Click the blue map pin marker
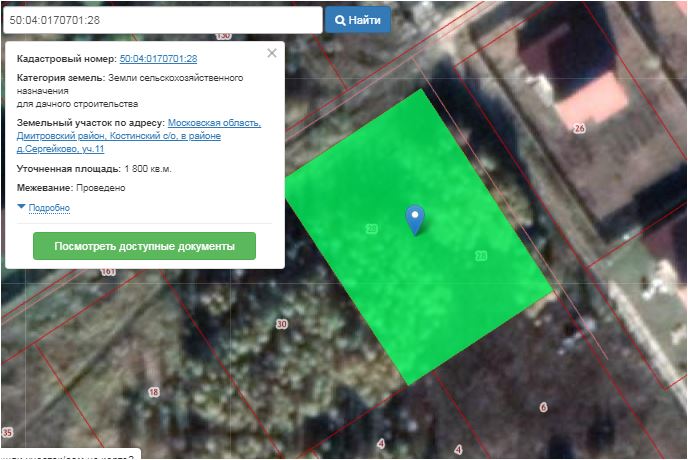Viewport: 688px width, 460px height. click(x=415, y=218)
